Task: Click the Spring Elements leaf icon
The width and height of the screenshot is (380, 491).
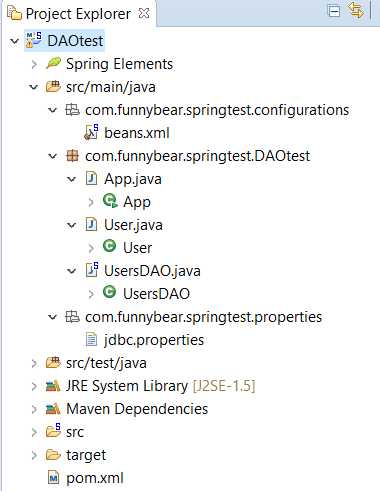Action: (x=53, y=63)
